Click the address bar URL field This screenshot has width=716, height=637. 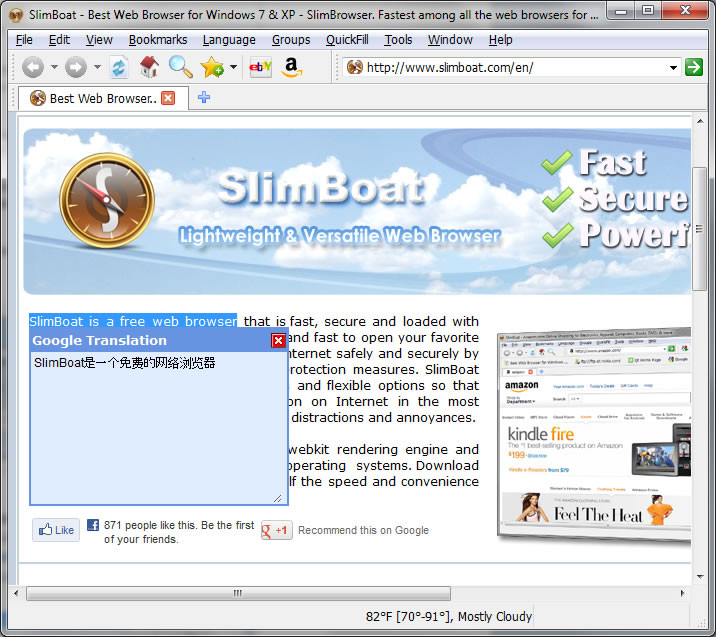pos(511,68)
